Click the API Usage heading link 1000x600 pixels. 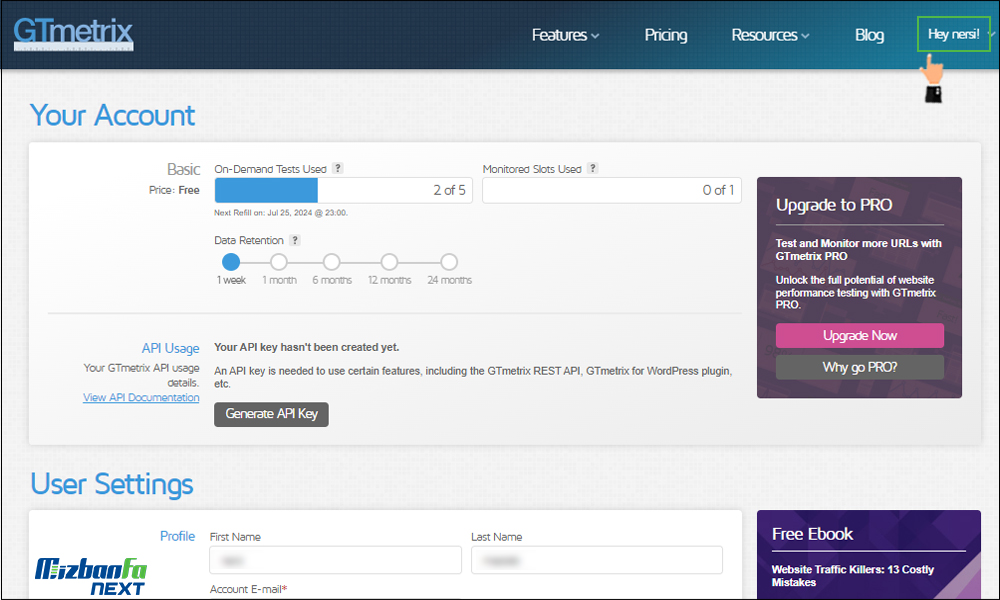click(170, 348)
